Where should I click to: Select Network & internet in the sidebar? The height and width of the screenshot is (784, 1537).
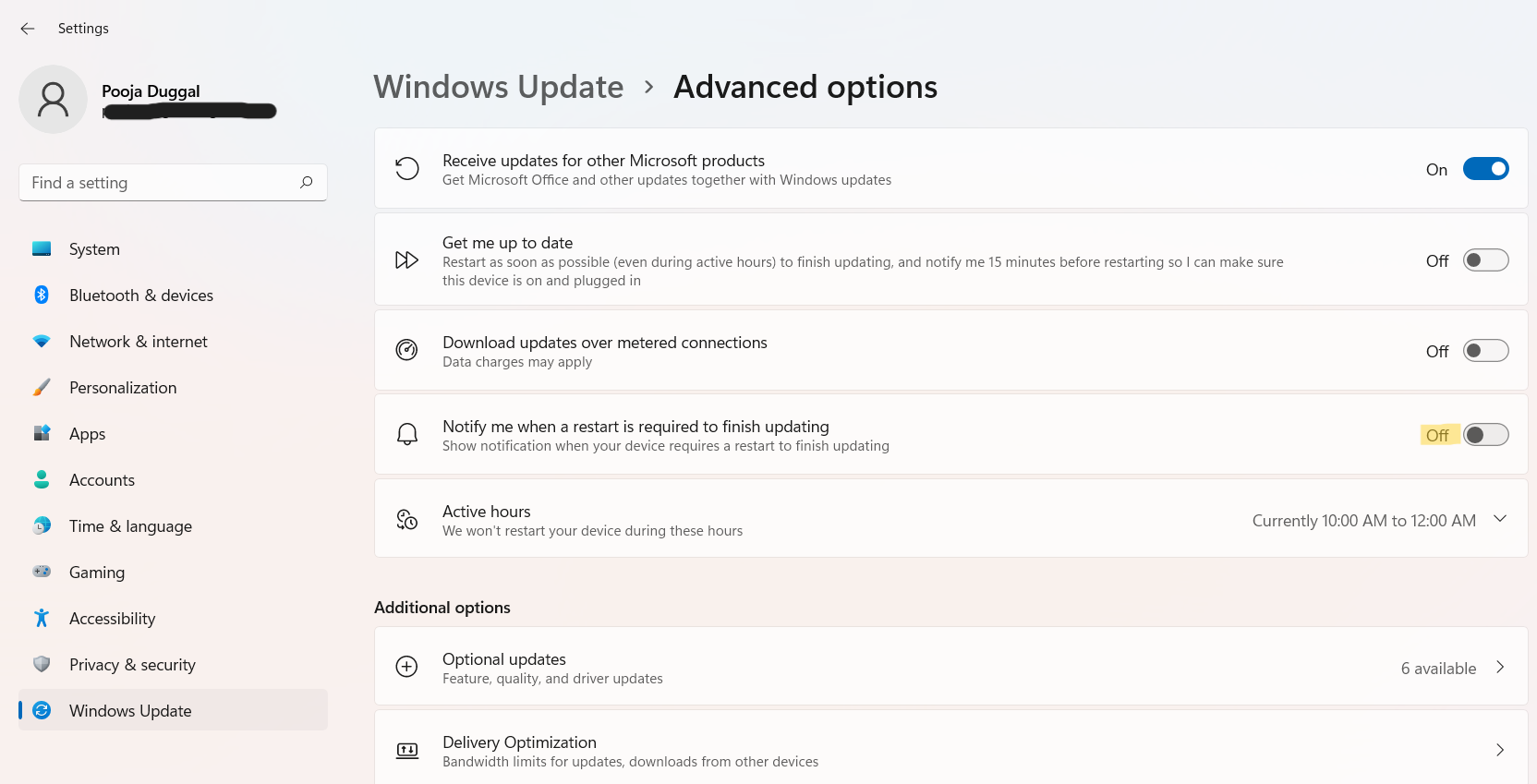click(x=139, y=342)
